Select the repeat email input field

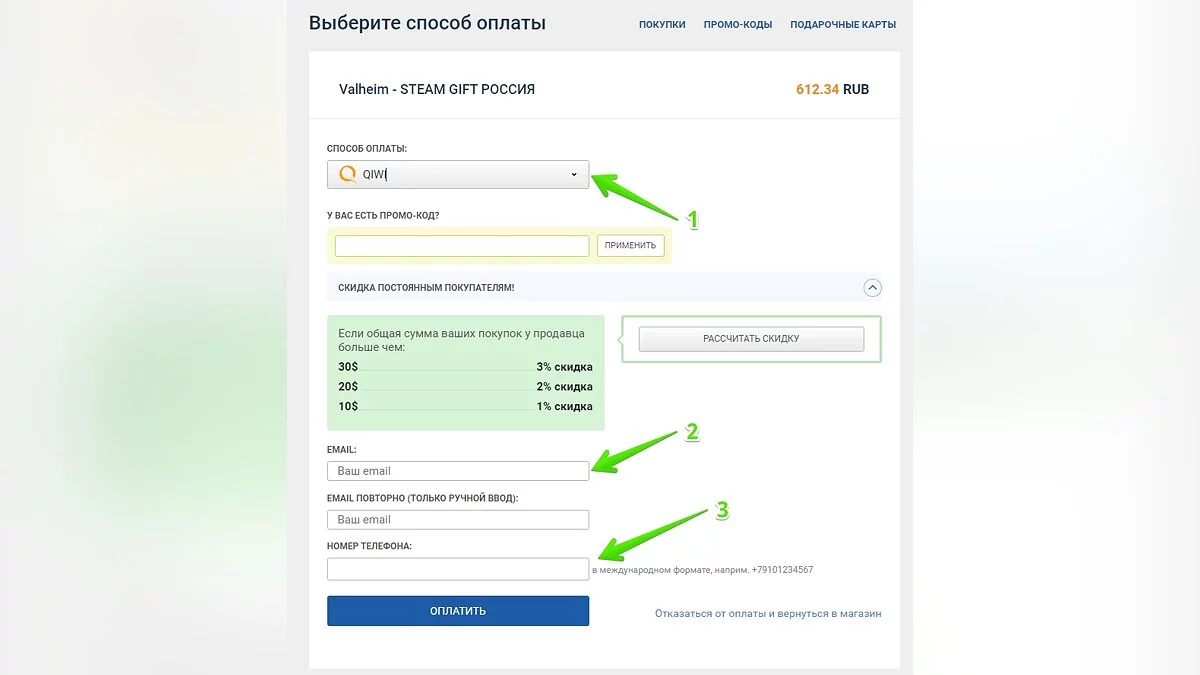click(458, 520)
